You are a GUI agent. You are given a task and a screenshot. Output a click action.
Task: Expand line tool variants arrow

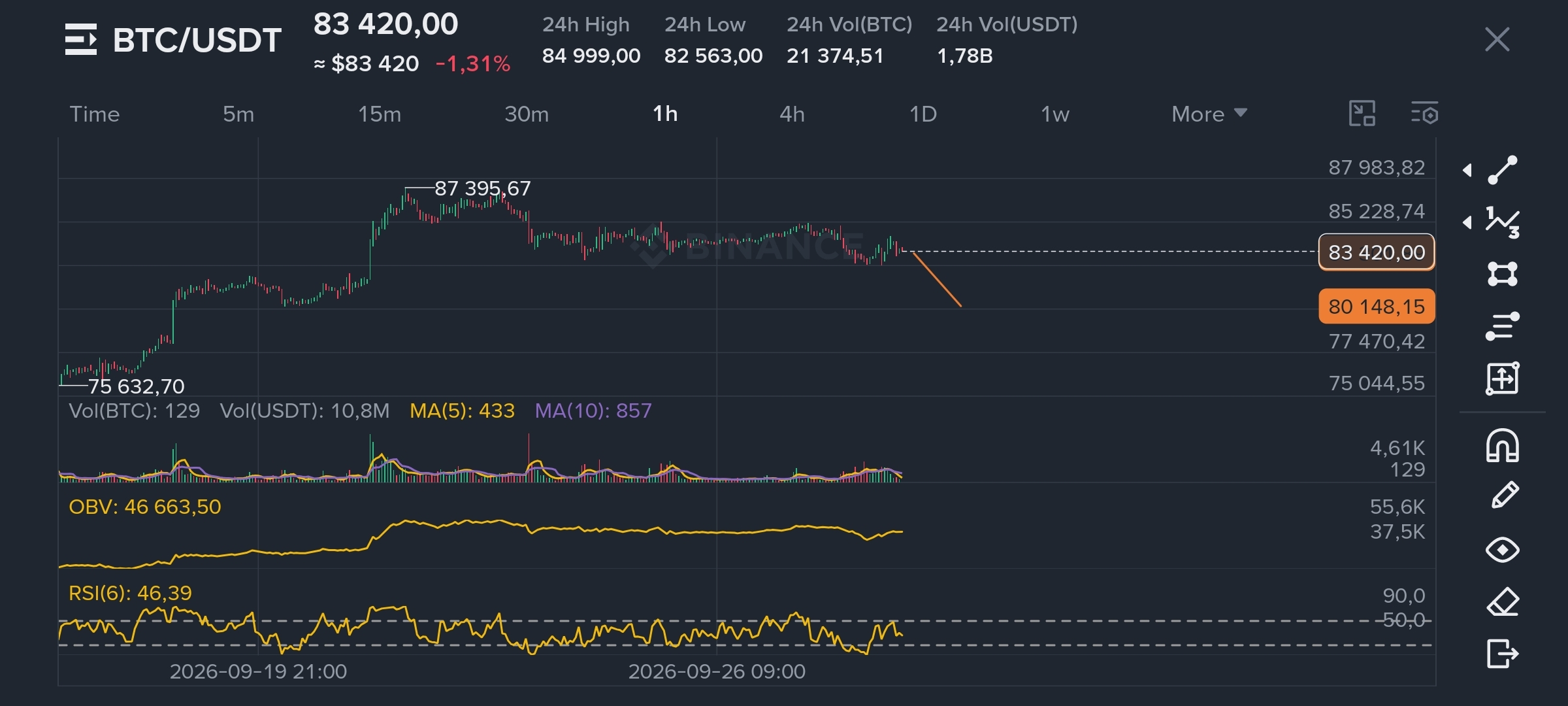1467,171
